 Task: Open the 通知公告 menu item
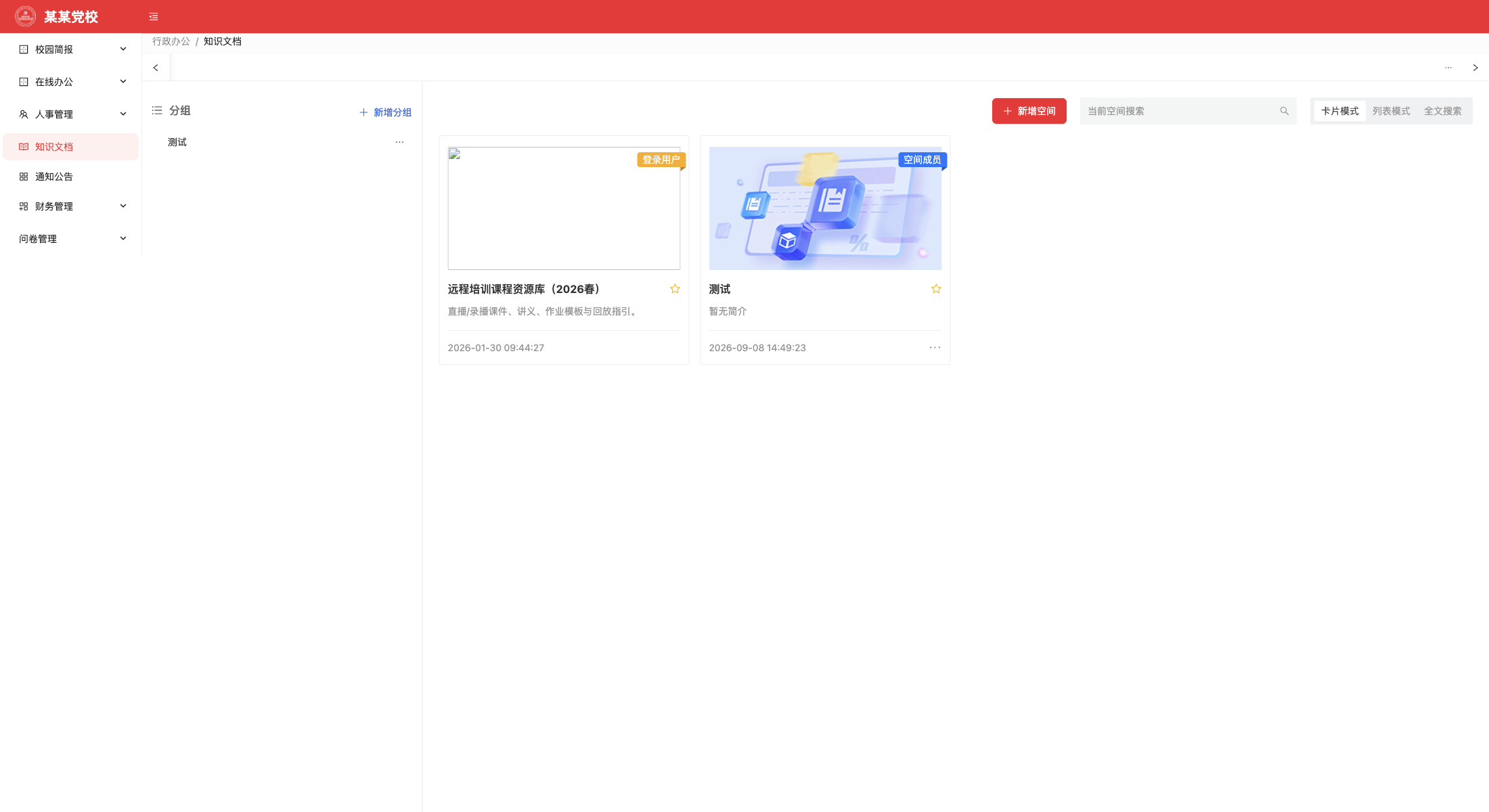click(x=71, y=177)
